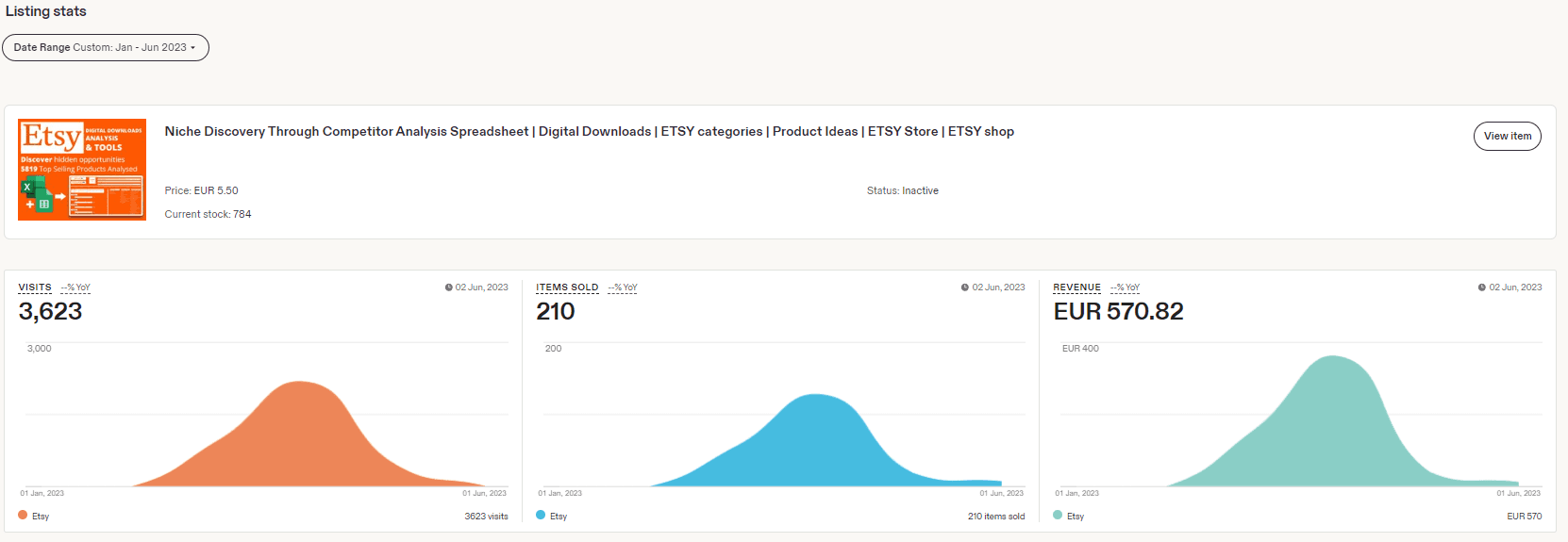Click the Price: EUR 5.50 text
This screenshot has width=1568, height=542.
[201, 190]
